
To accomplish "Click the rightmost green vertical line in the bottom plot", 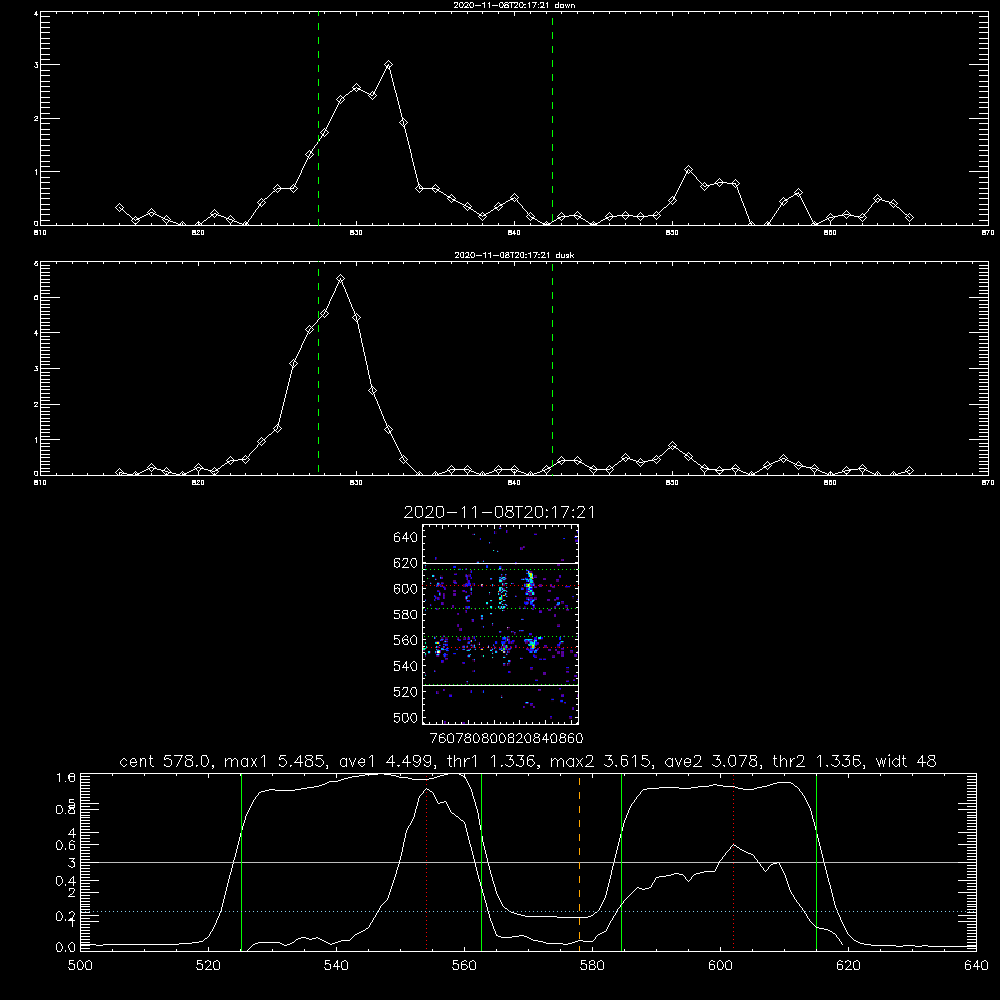I will (x=816, y=861).
